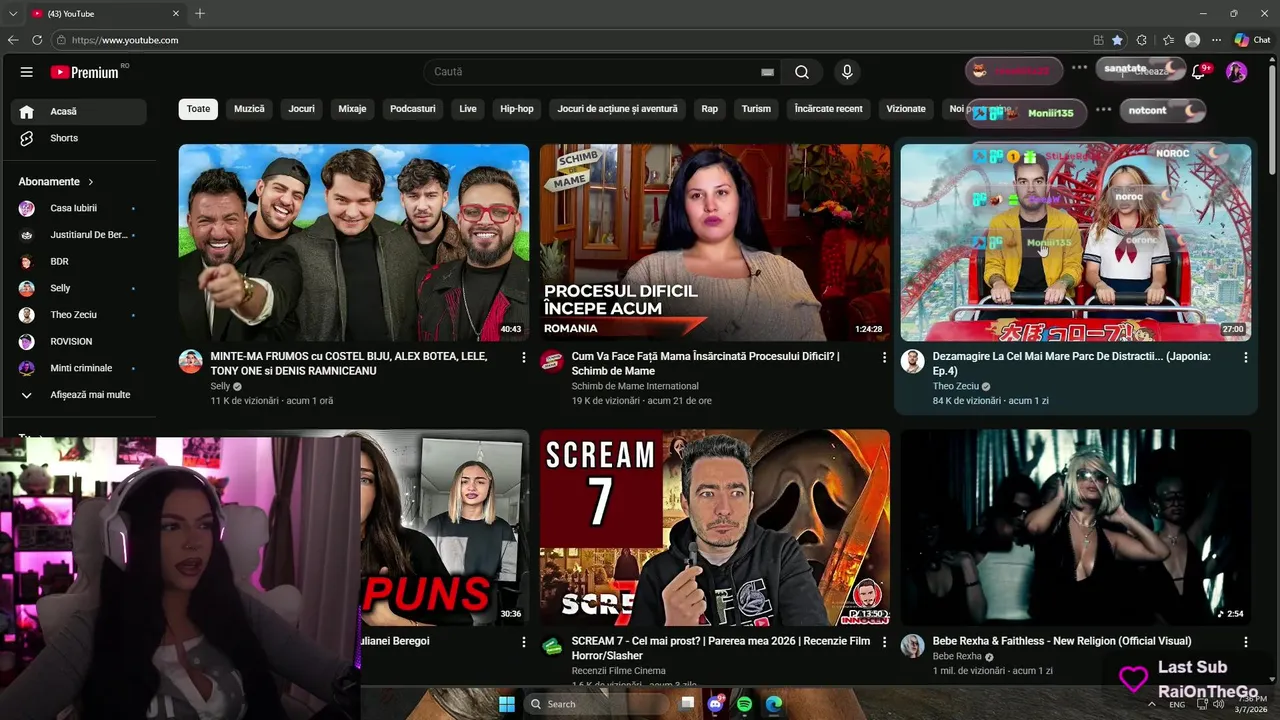Click the taskbar Search box
Viewport: 1280px width, 720px height.
[597, 704]
